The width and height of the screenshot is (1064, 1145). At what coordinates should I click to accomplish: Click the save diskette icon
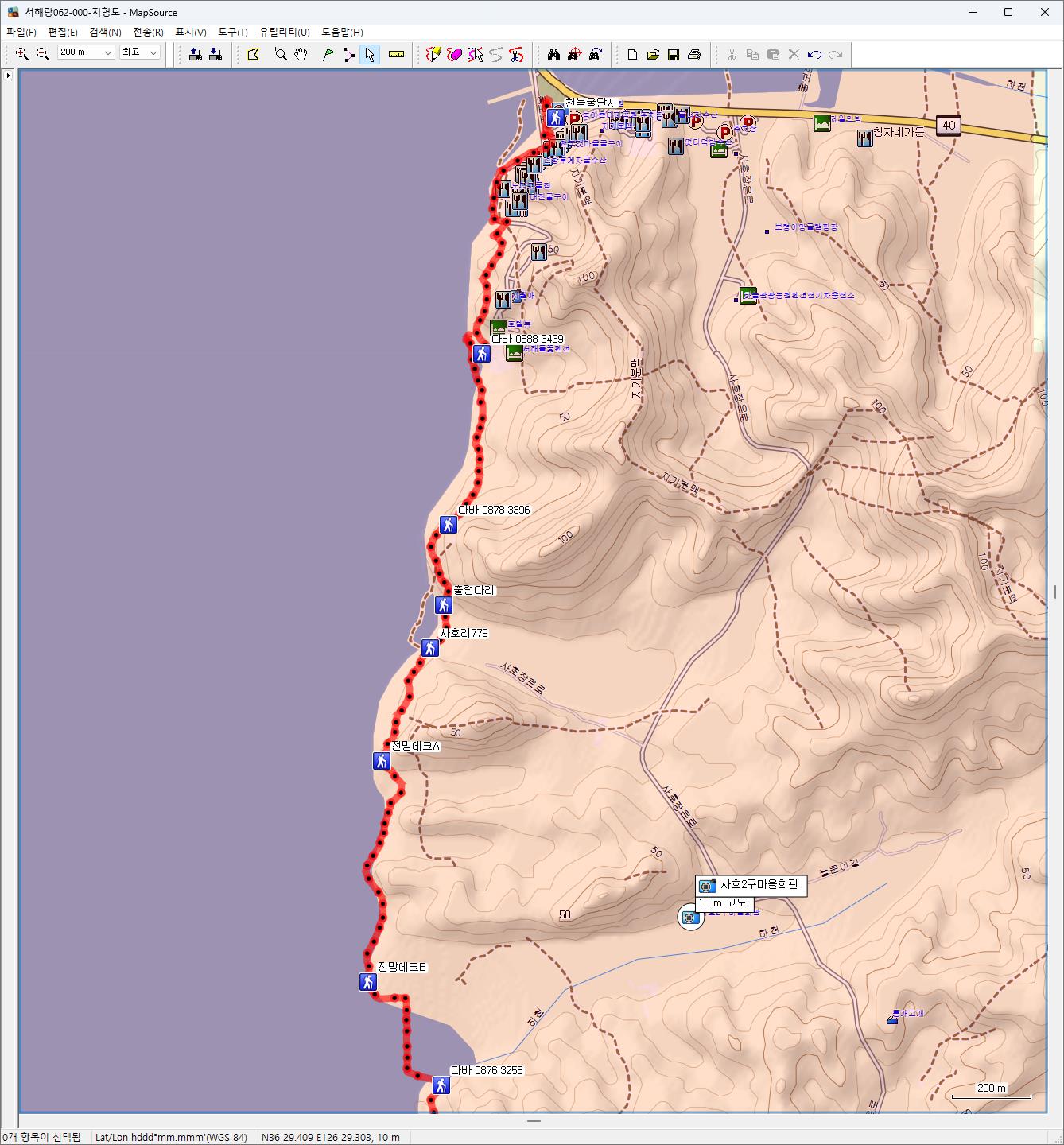click(674, 54)
